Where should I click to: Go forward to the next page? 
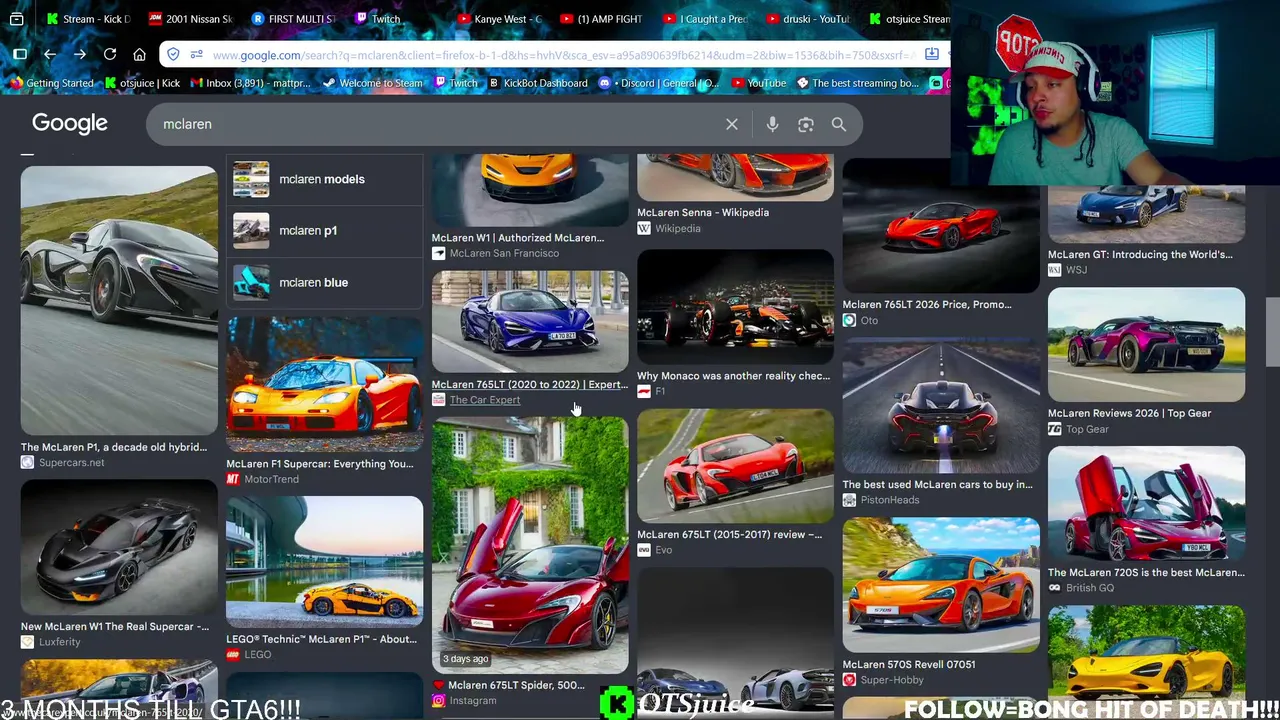coord(80,54)
